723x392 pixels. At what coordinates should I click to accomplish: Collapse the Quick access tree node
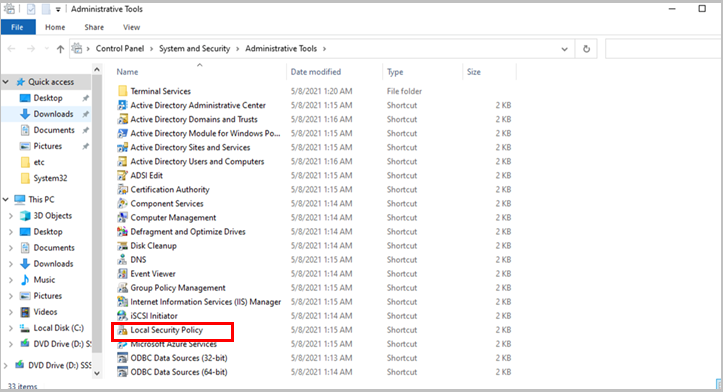[x=6, y=82]
